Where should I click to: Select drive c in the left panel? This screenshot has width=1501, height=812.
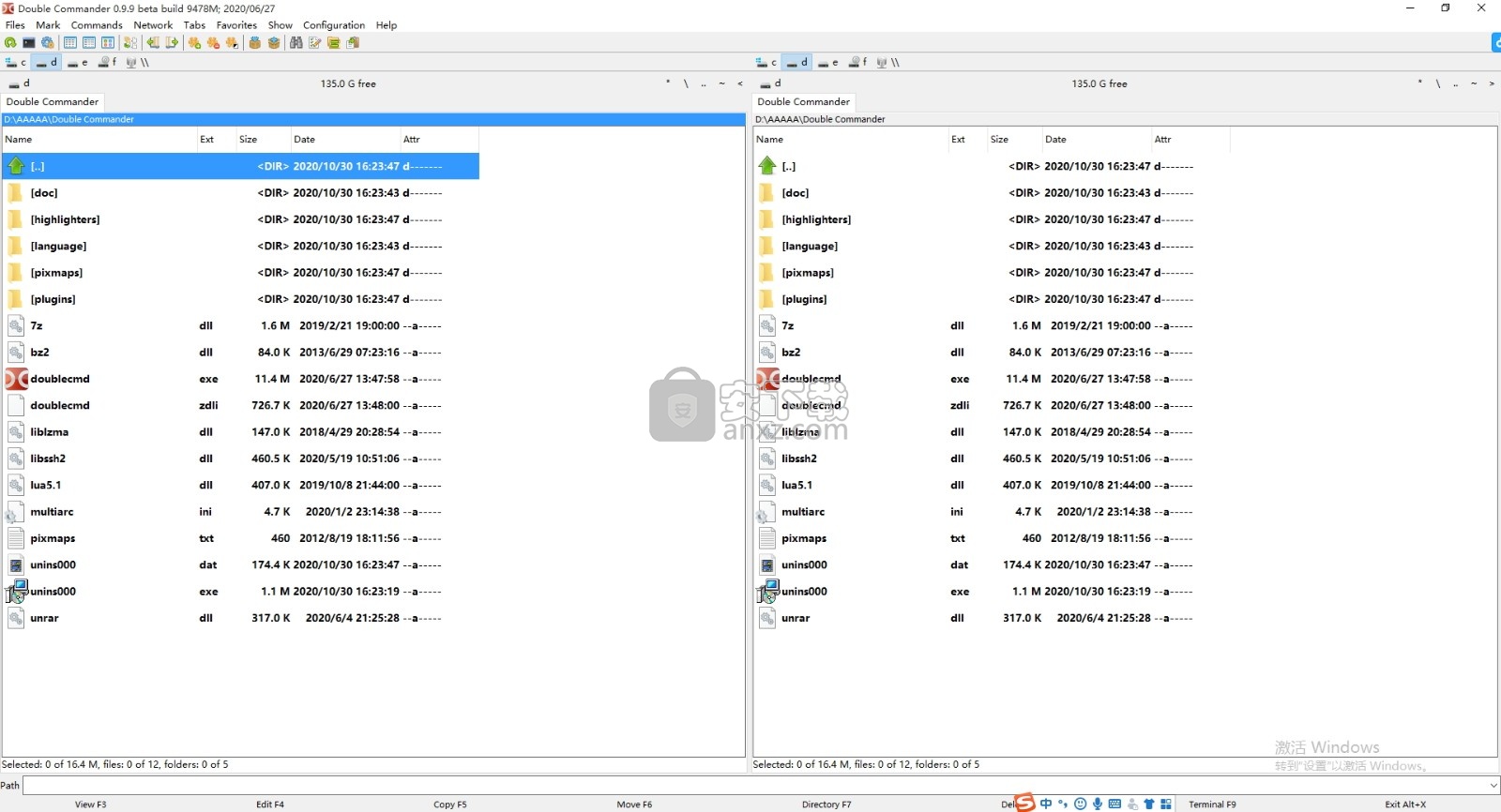[x=16, y=63]
